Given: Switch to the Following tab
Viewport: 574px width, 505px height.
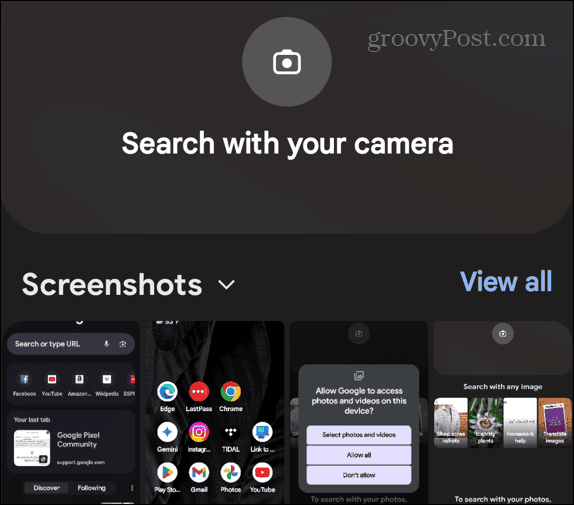Looking at the screenshot, I should pos(92,488).
